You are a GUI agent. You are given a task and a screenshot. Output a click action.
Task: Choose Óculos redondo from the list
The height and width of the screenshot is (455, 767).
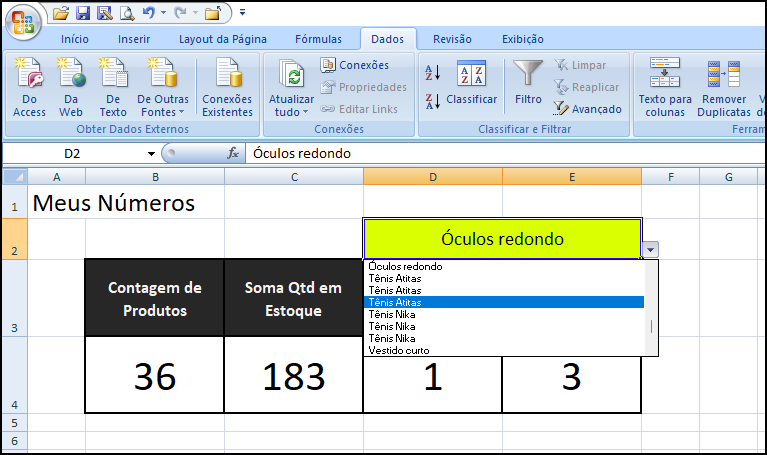504,267
